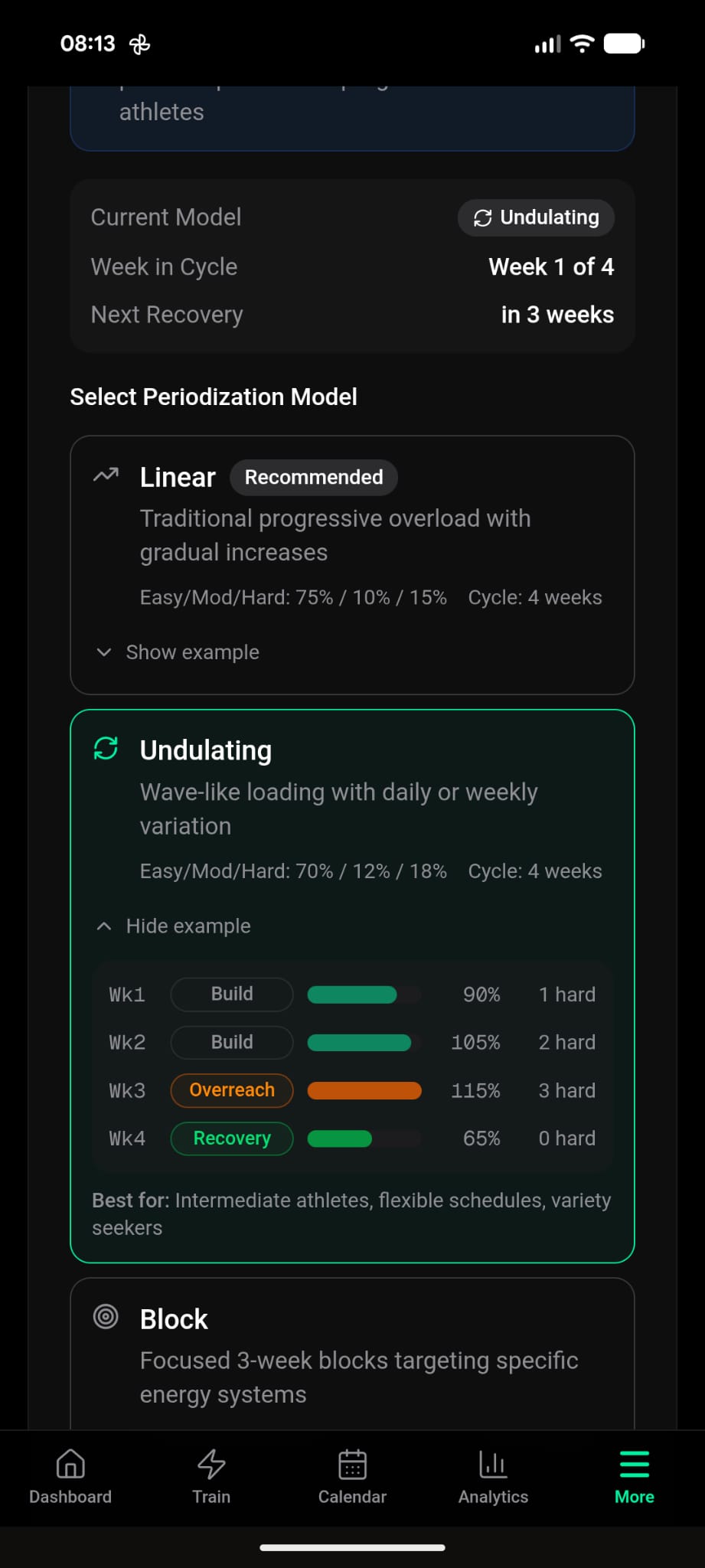Tap the More hamburger menu icon
The width and height of the screenshot is (705, 1568).
tap(634, 1464)
